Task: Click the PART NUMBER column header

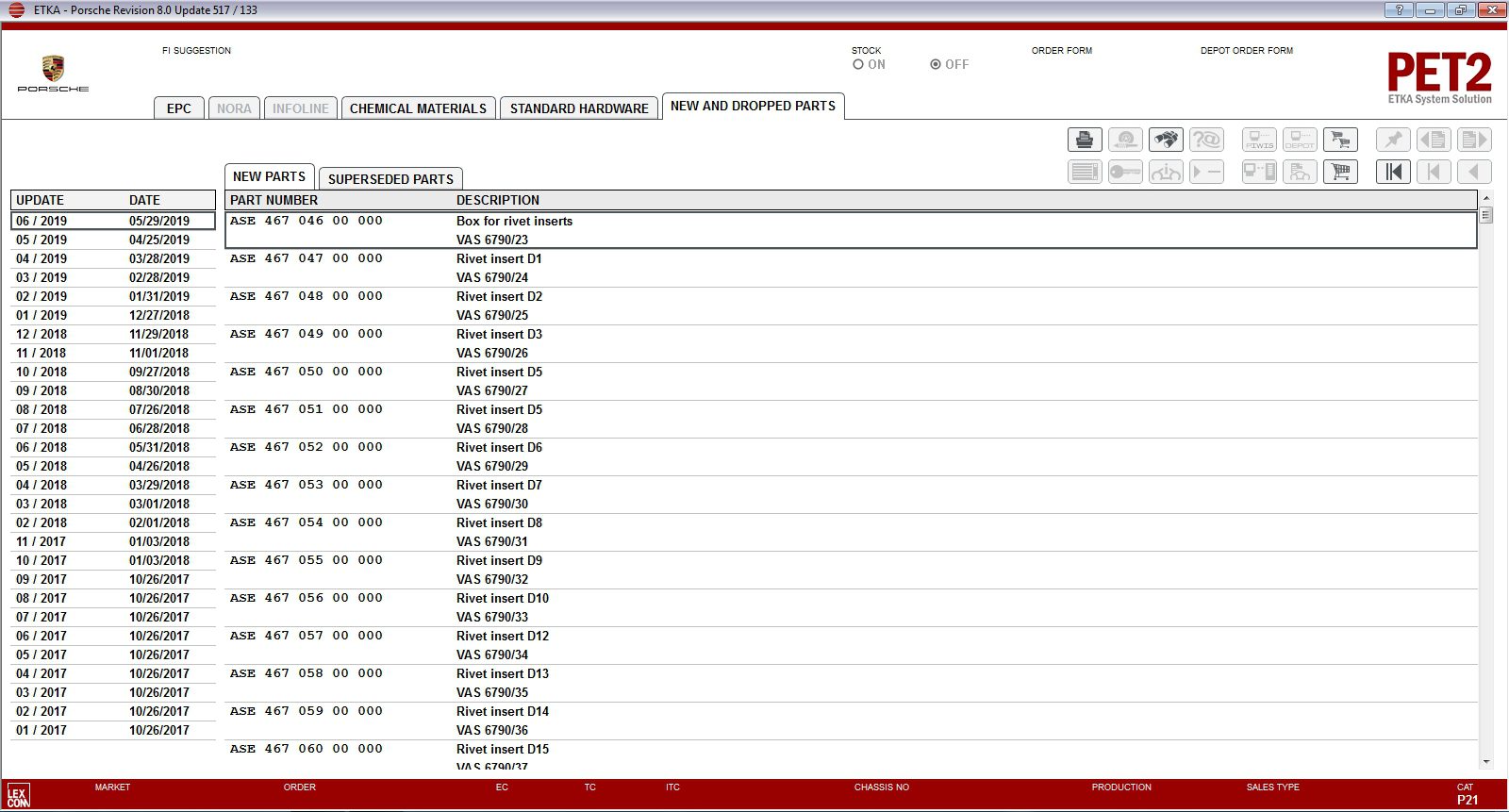Action: click(274, 200)
